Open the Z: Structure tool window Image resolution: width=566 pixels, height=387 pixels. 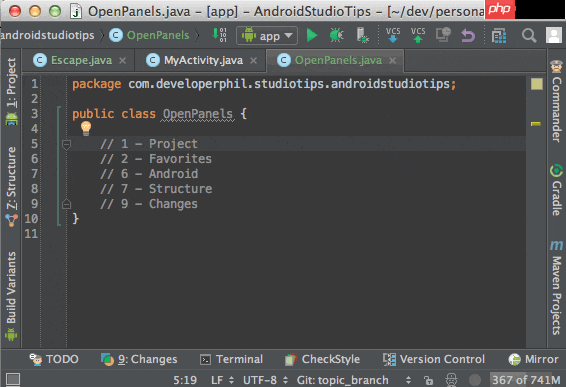coord(11,186)
